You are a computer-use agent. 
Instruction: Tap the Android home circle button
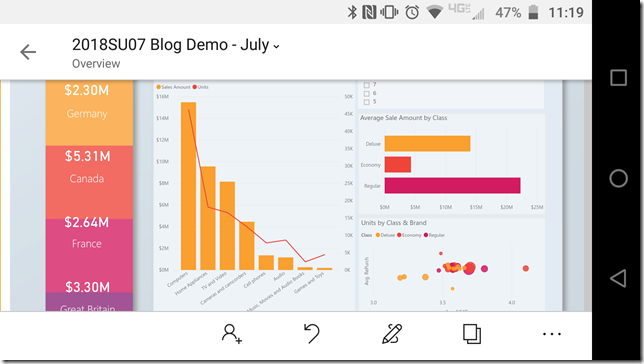618,178
